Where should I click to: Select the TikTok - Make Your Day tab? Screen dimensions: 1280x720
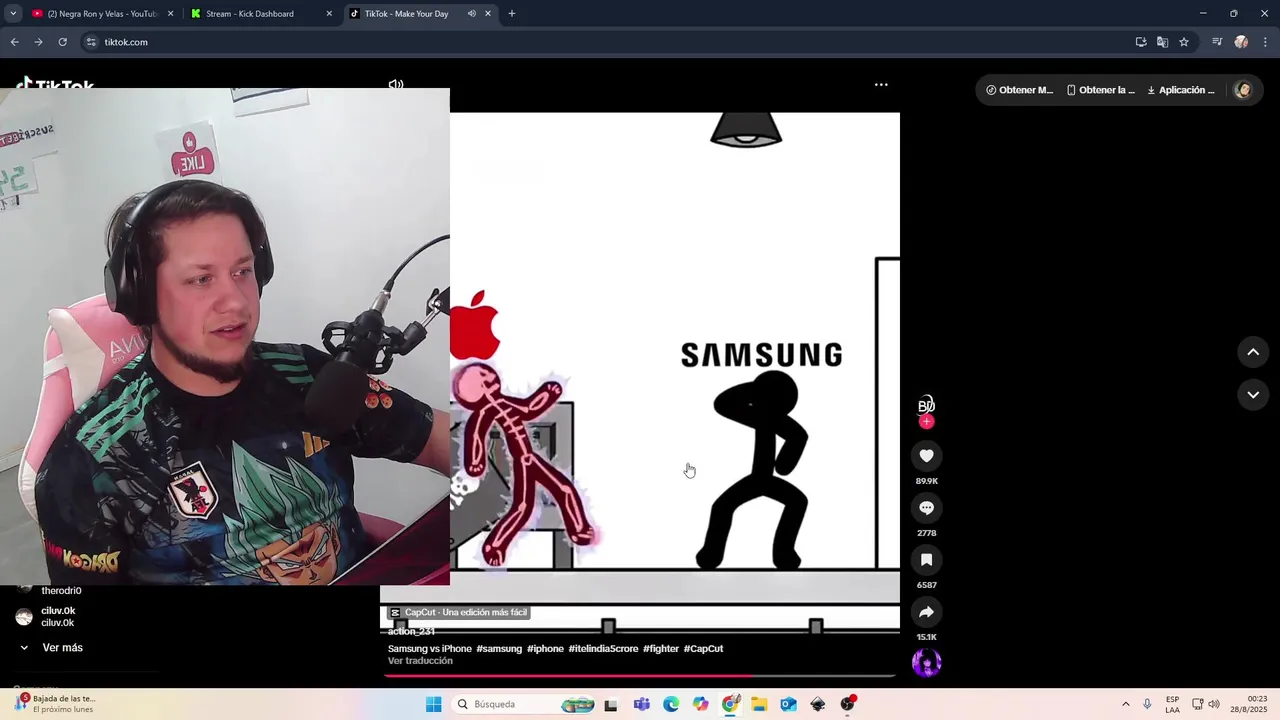[407, 14]
